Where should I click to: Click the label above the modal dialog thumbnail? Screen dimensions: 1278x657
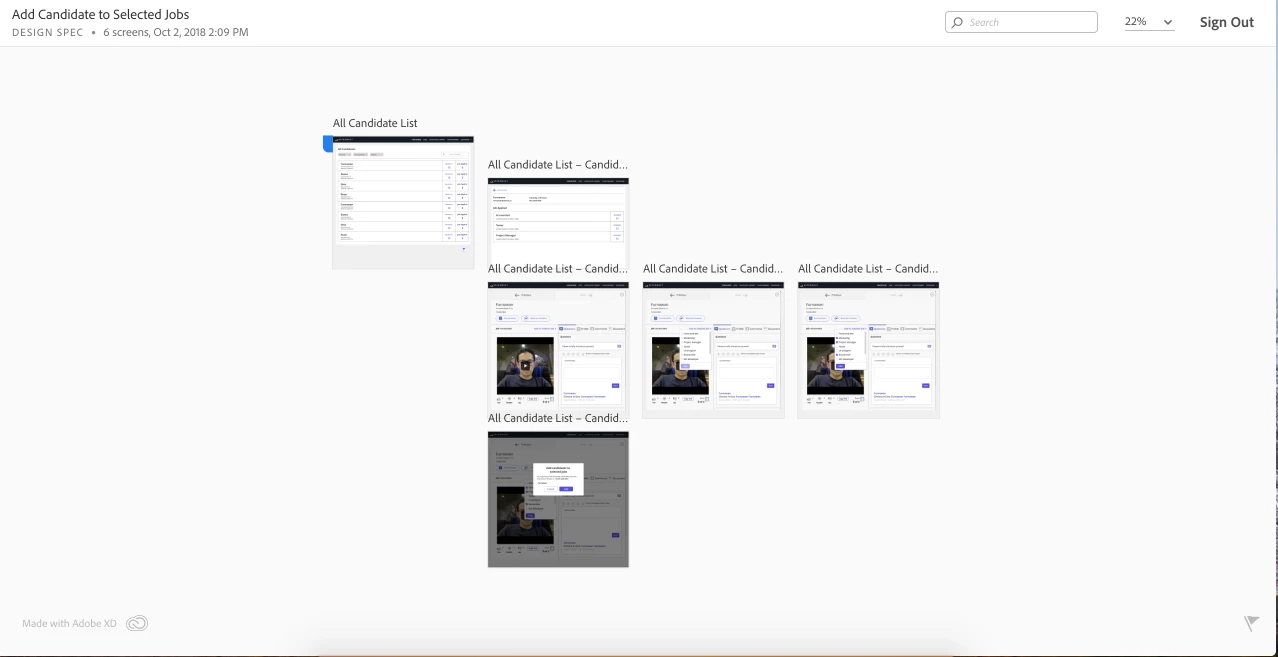(x=558, y=418)
